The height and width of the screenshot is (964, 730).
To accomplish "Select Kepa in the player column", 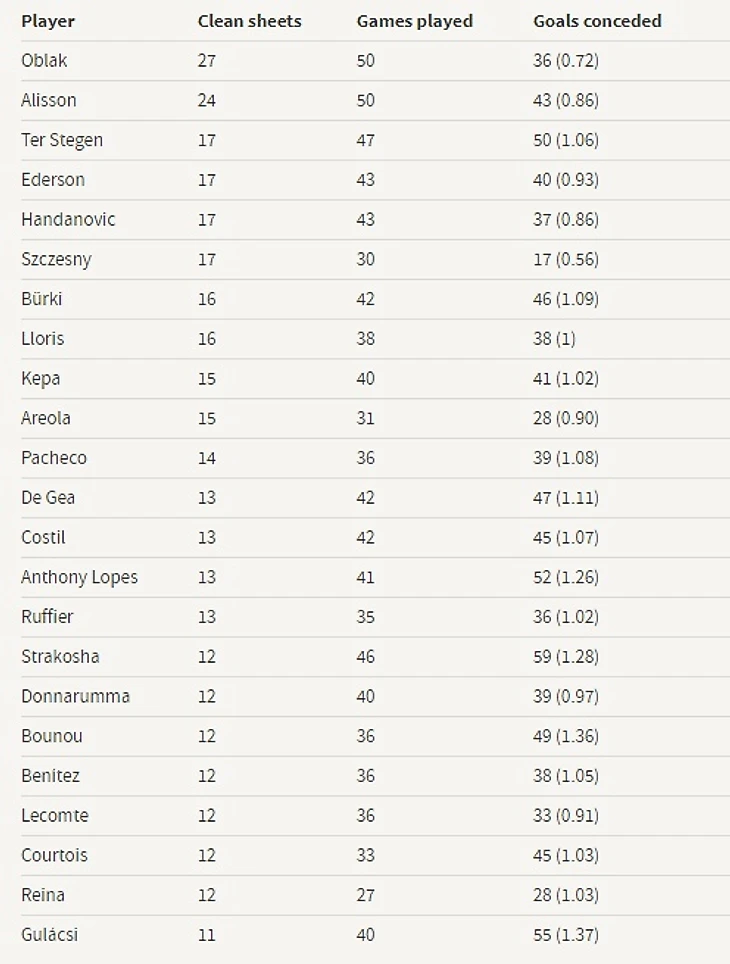I will click(x=41, y=379).
